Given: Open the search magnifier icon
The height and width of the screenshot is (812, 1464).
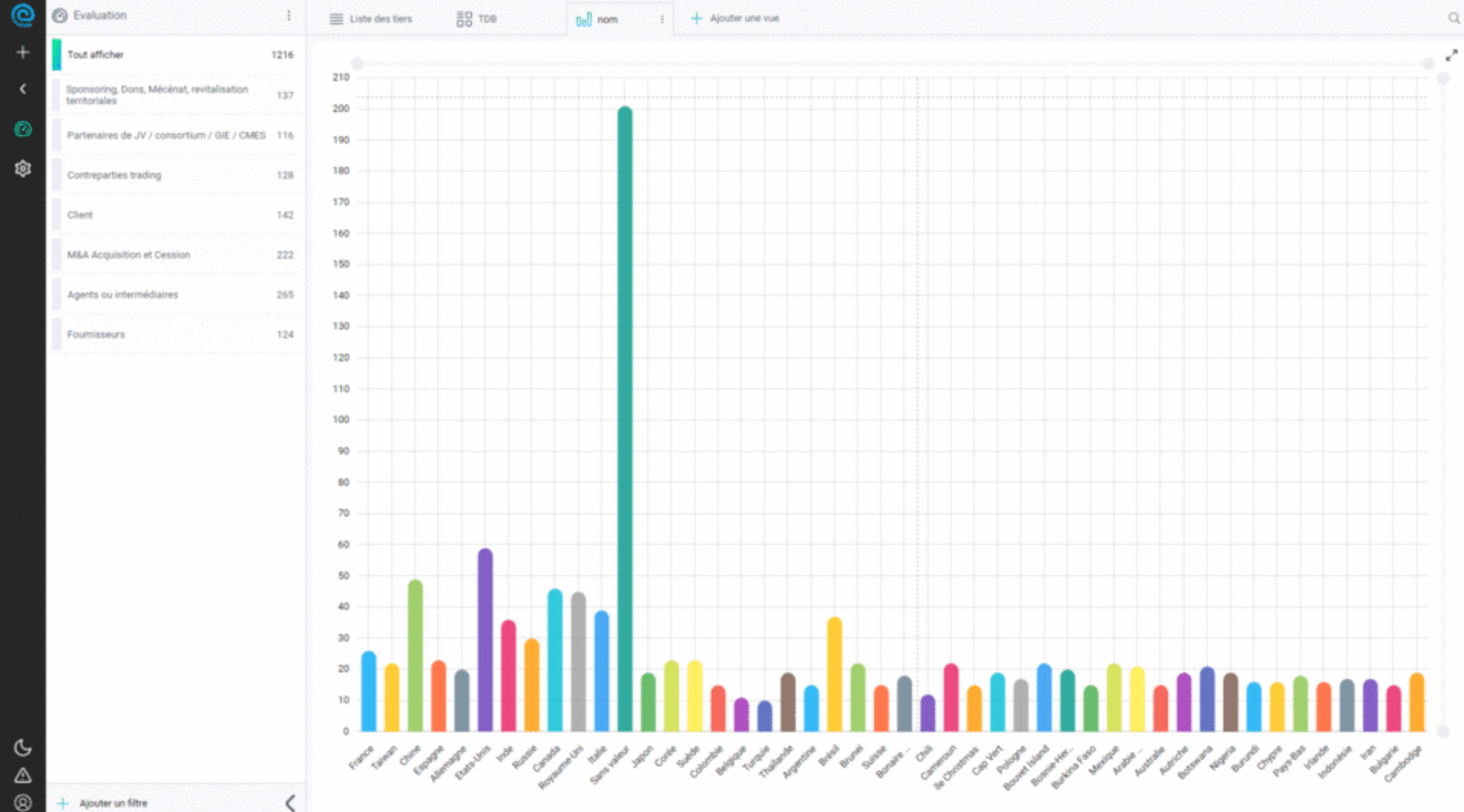Looking at the screenshot, I should [1453, 18].
